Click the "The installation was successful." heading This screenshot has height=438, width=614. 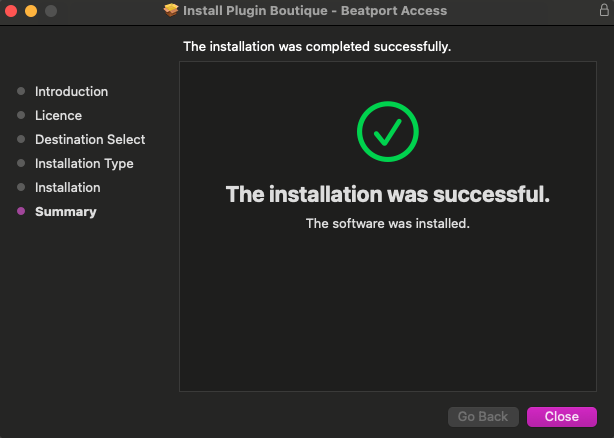click(x=388, y=194)
